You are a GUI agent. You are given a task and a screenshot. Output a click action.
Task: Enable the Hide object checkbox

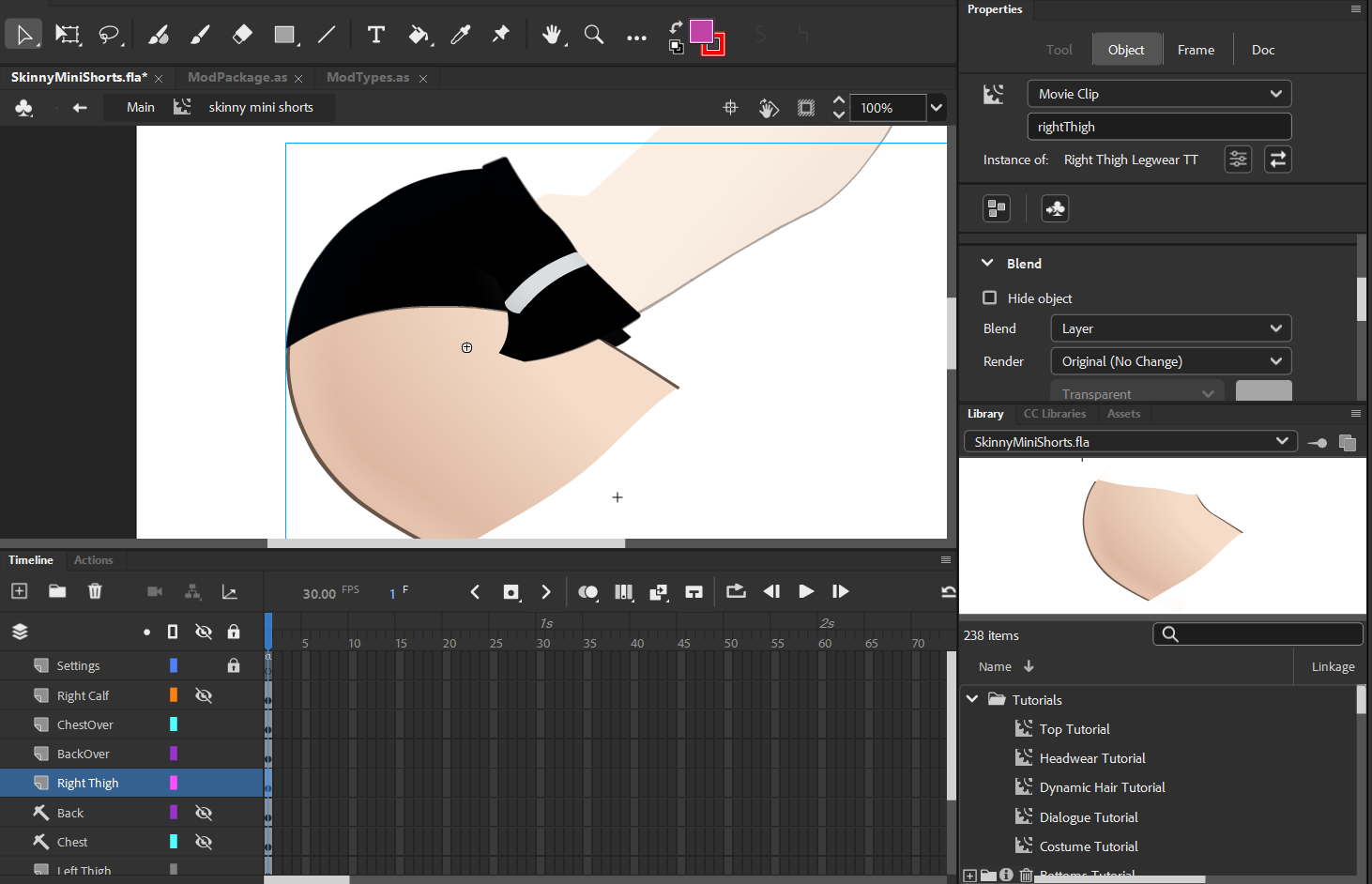coord(989,297)
